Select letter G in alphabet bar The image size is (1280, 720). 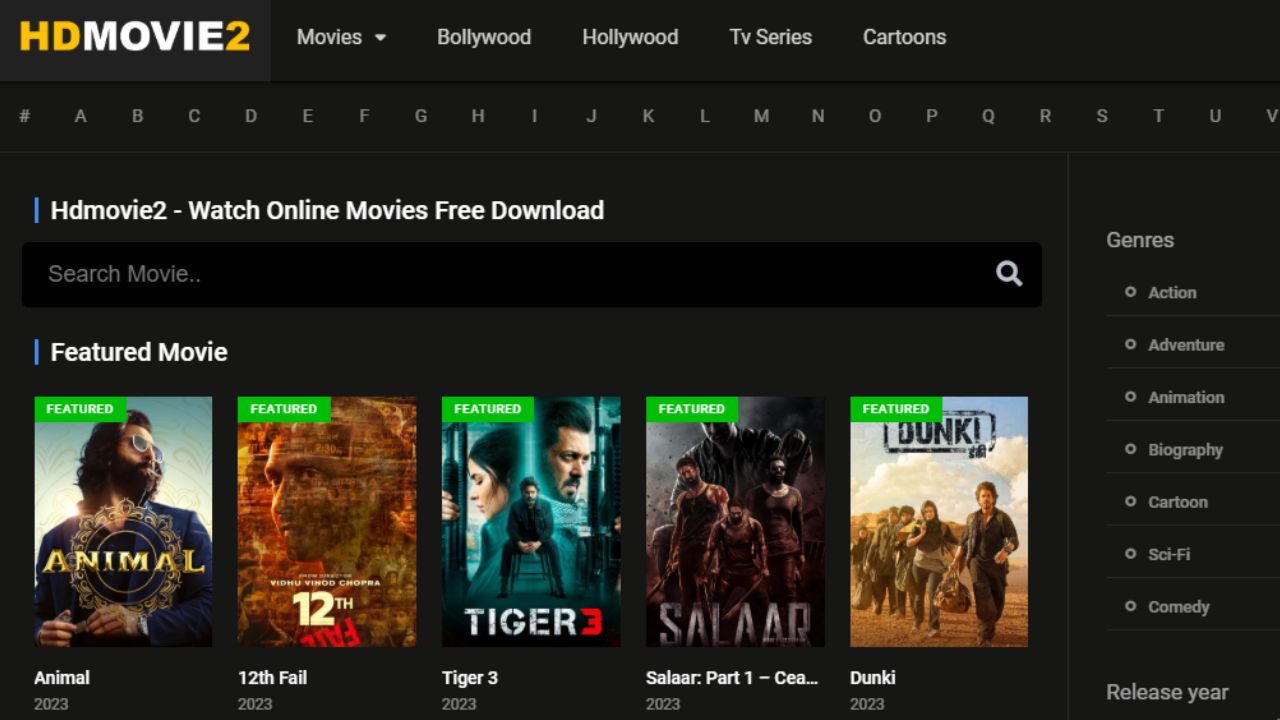421,116
